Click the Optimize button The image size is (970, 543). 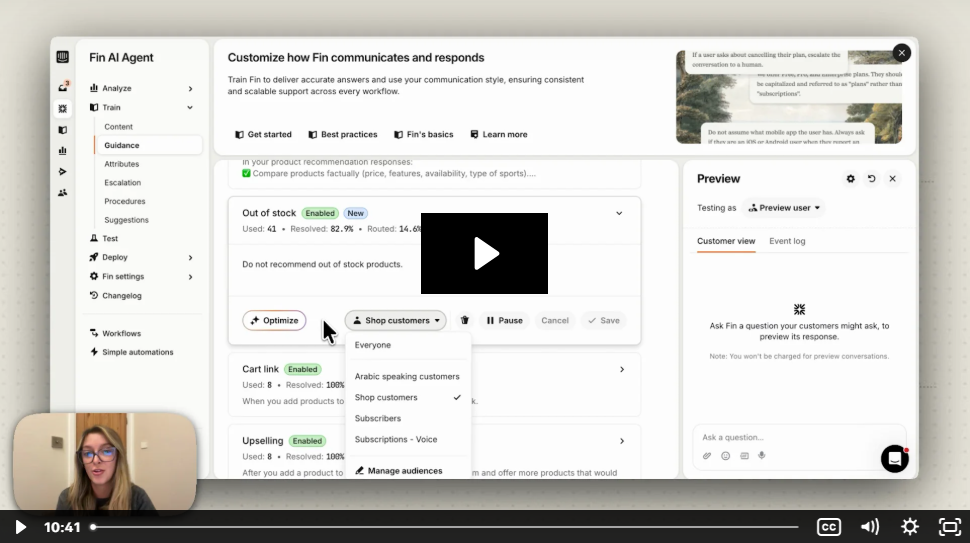pyautogui.click(x=274, y=321)
